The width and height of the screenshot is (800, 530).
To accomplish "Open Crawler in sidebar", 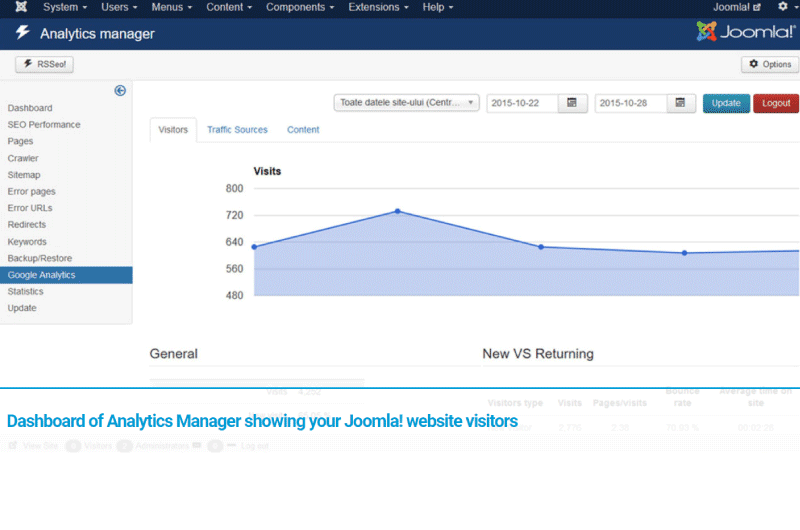I will (x=23, y=158).
